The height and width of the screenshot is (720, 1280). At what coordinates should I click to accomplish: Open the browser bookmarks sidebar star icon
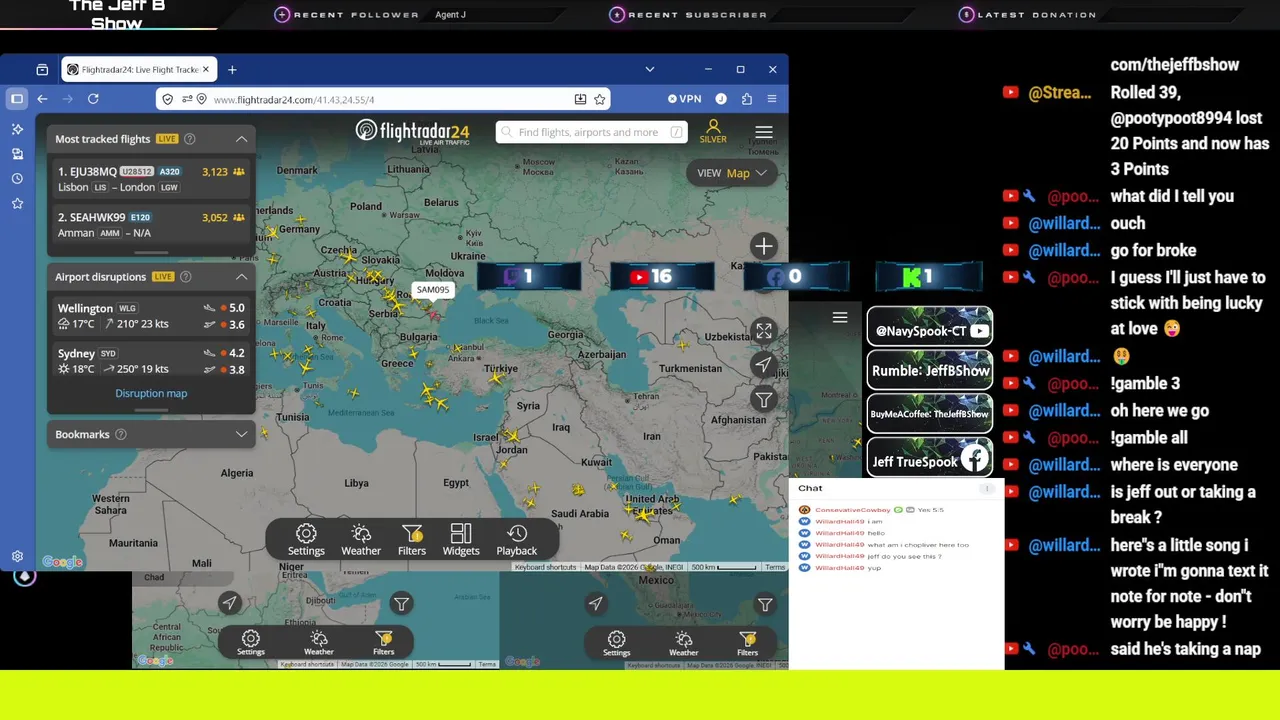(17, 204)
